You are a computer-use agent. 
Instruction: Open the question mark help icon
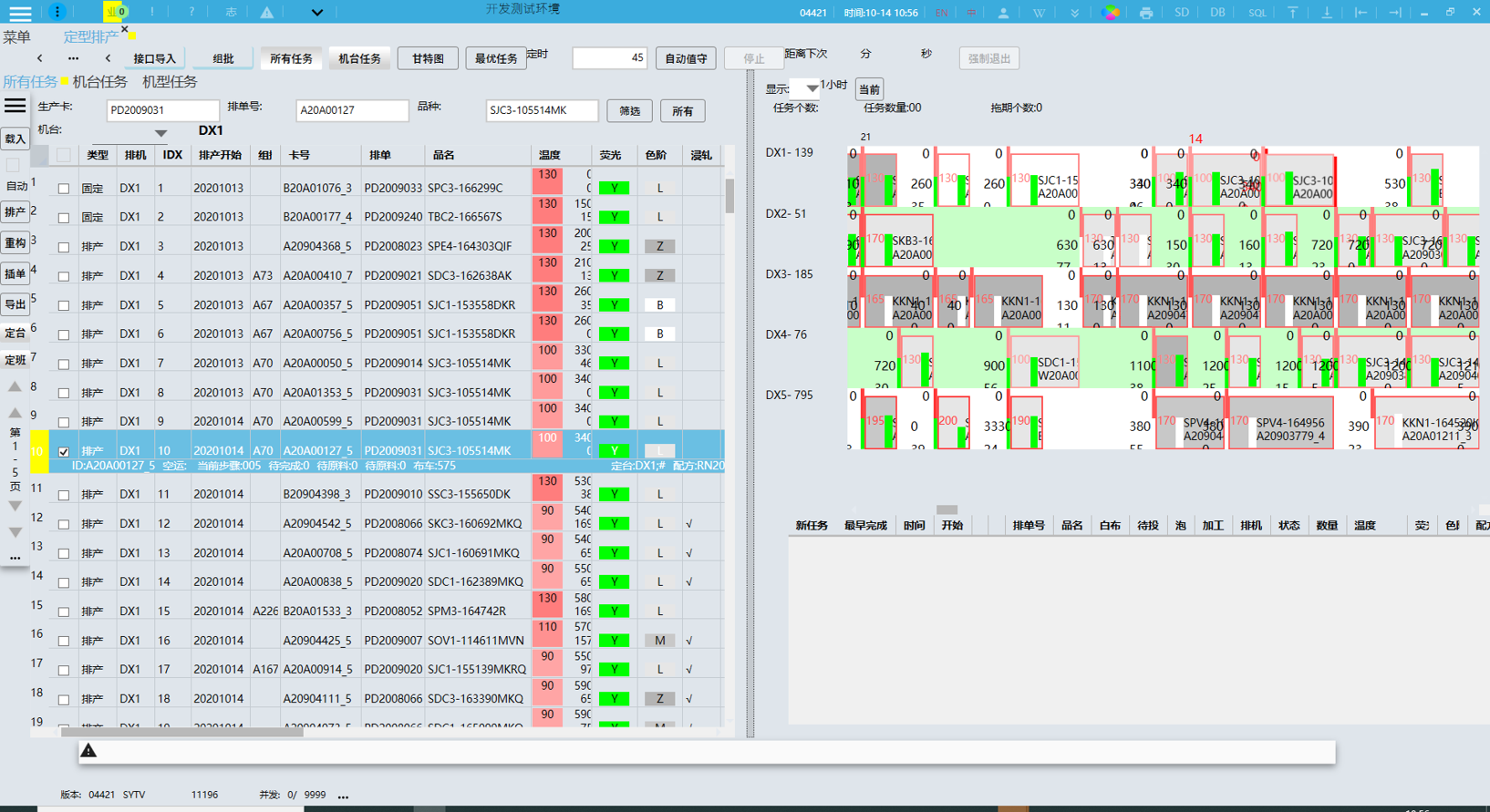pos(191,12)
